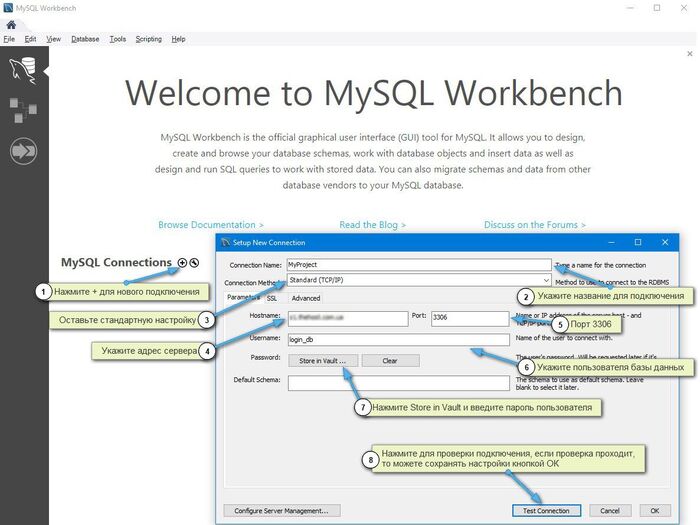Viewport: 700px width, 525px height.
Task: Switch to the Advanced tab
Action: (306, 298)
